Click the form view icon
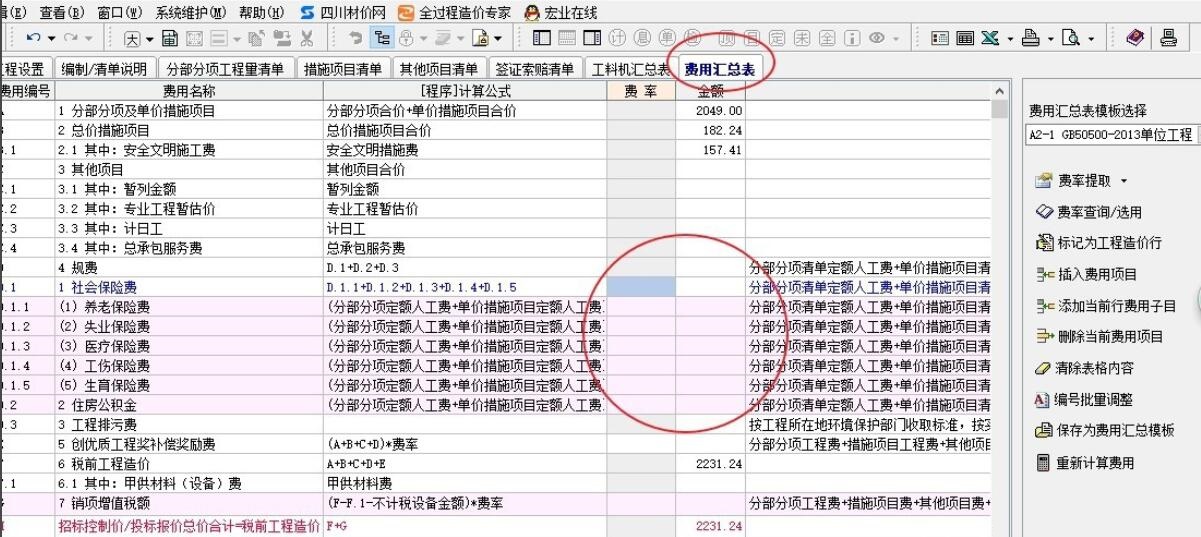 click(x=940, y=38)
